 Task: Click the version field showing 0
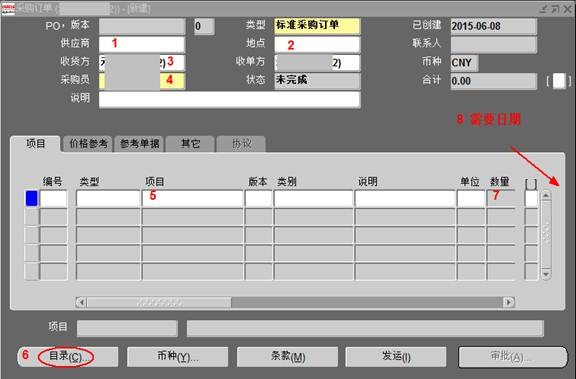pos(204,26)
